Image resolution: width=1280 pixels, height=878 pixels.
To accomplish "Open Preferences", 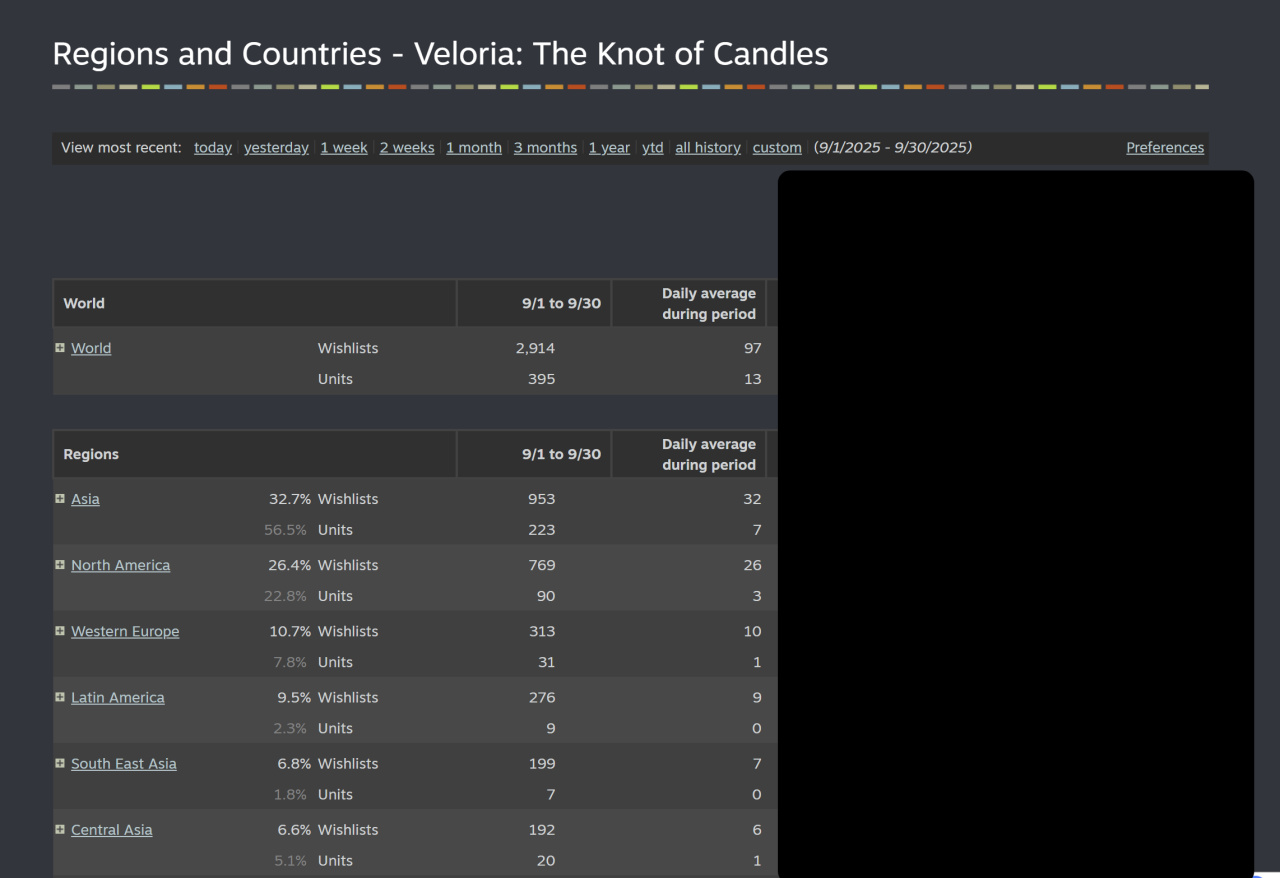I will coord(1165,148).
